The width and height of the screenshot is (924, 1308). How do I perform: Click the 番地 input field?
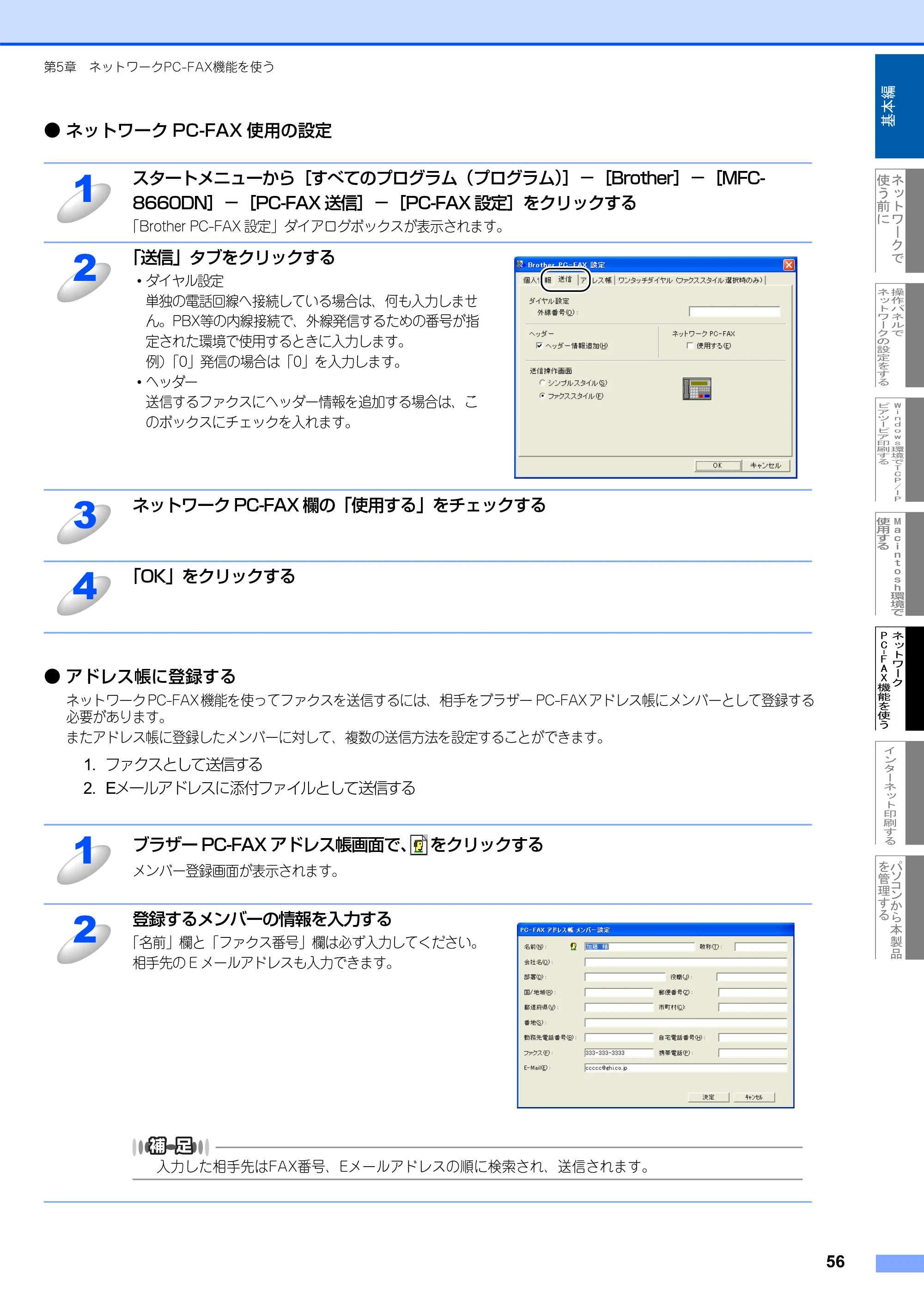click(x=686, y=1022)
